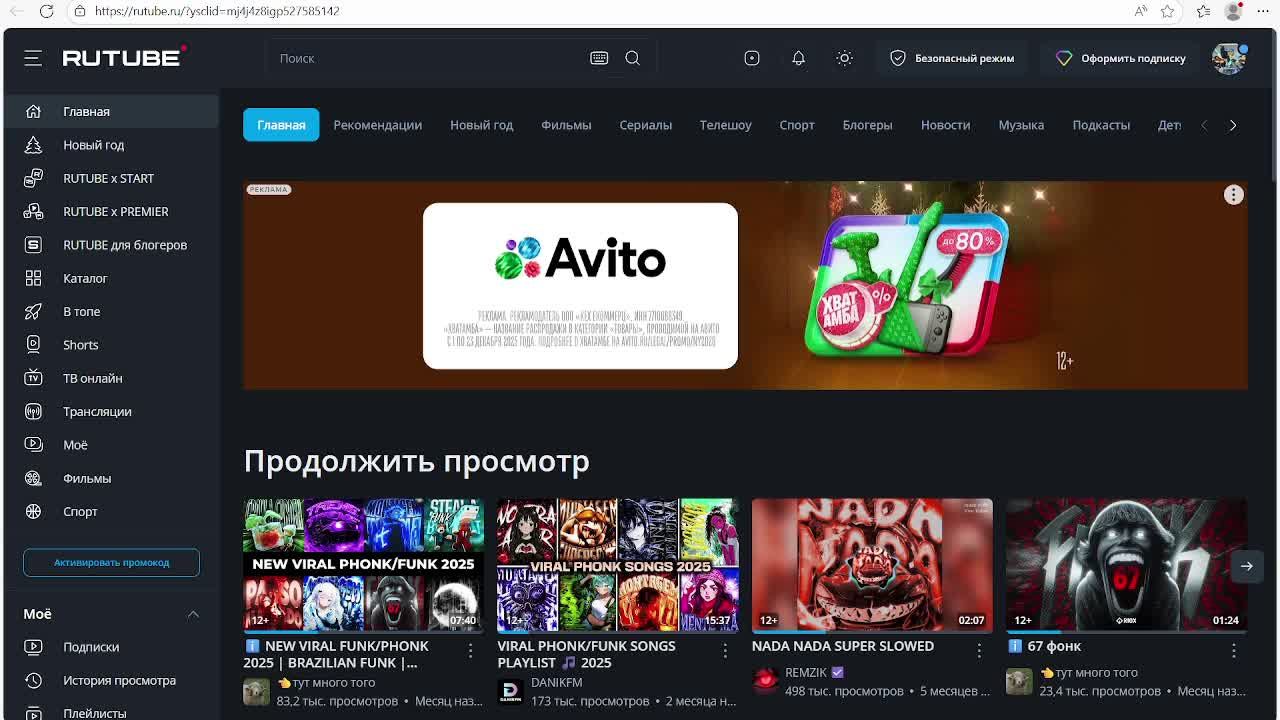
Task: Open Фильмы in the sidebar
Action: [110, 478]
